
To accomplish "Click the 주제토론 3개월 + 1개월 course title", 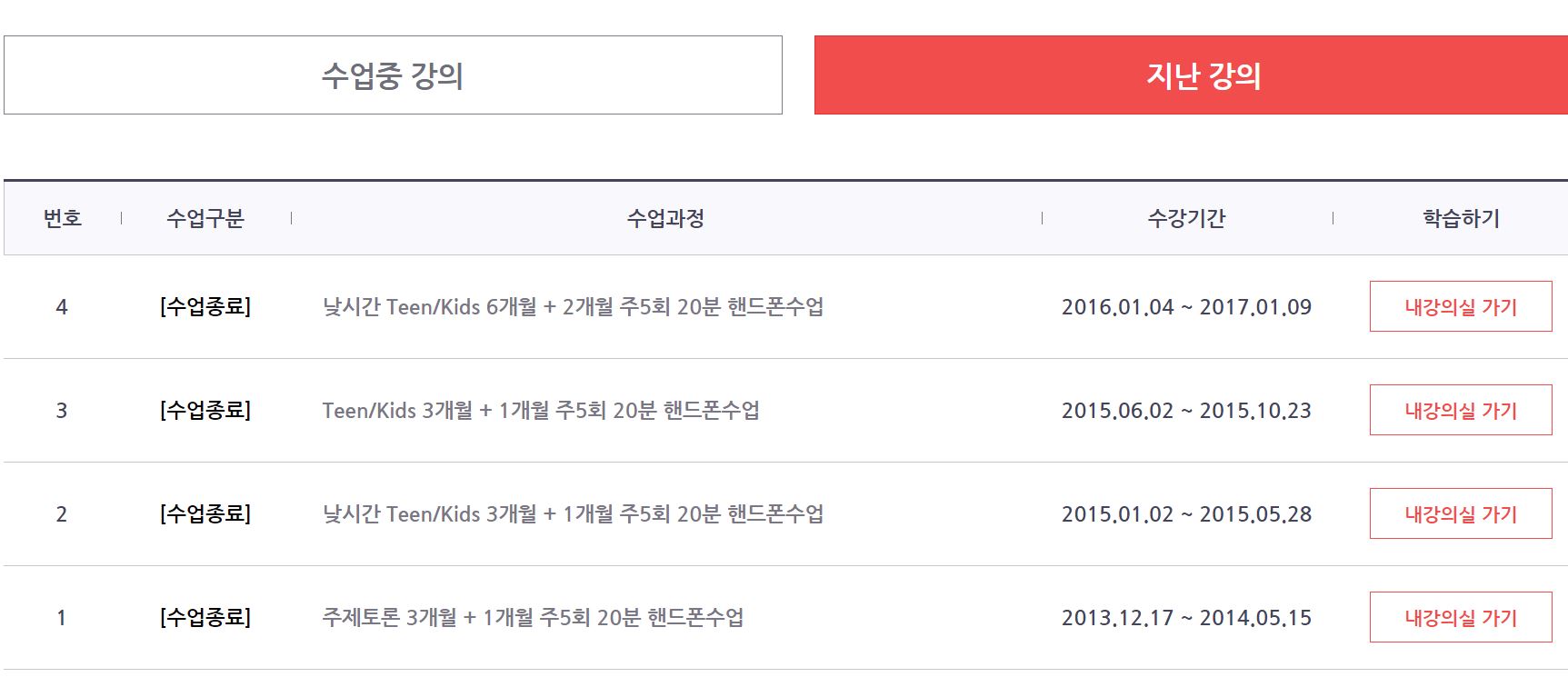I will tap(533, 618).
